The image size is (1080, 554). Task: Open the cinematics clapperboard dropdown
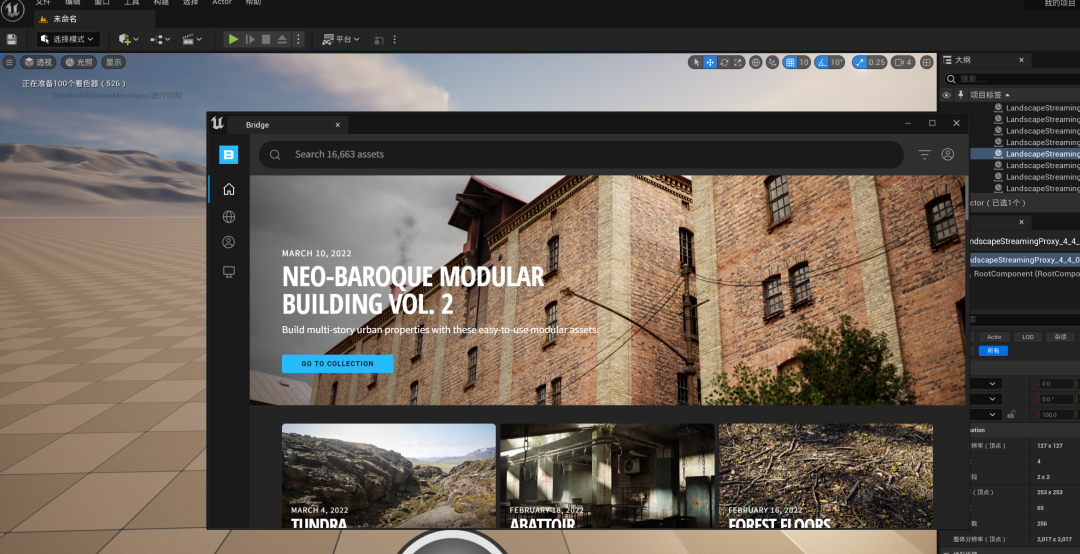click(x=191, y=39)
